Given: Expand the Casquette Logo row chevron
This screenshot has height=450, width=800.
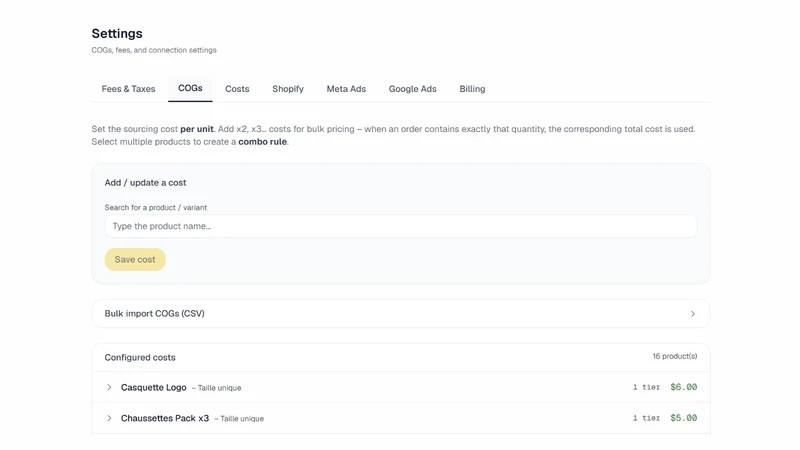Looking at the screenshot, I should click(109, 387).
